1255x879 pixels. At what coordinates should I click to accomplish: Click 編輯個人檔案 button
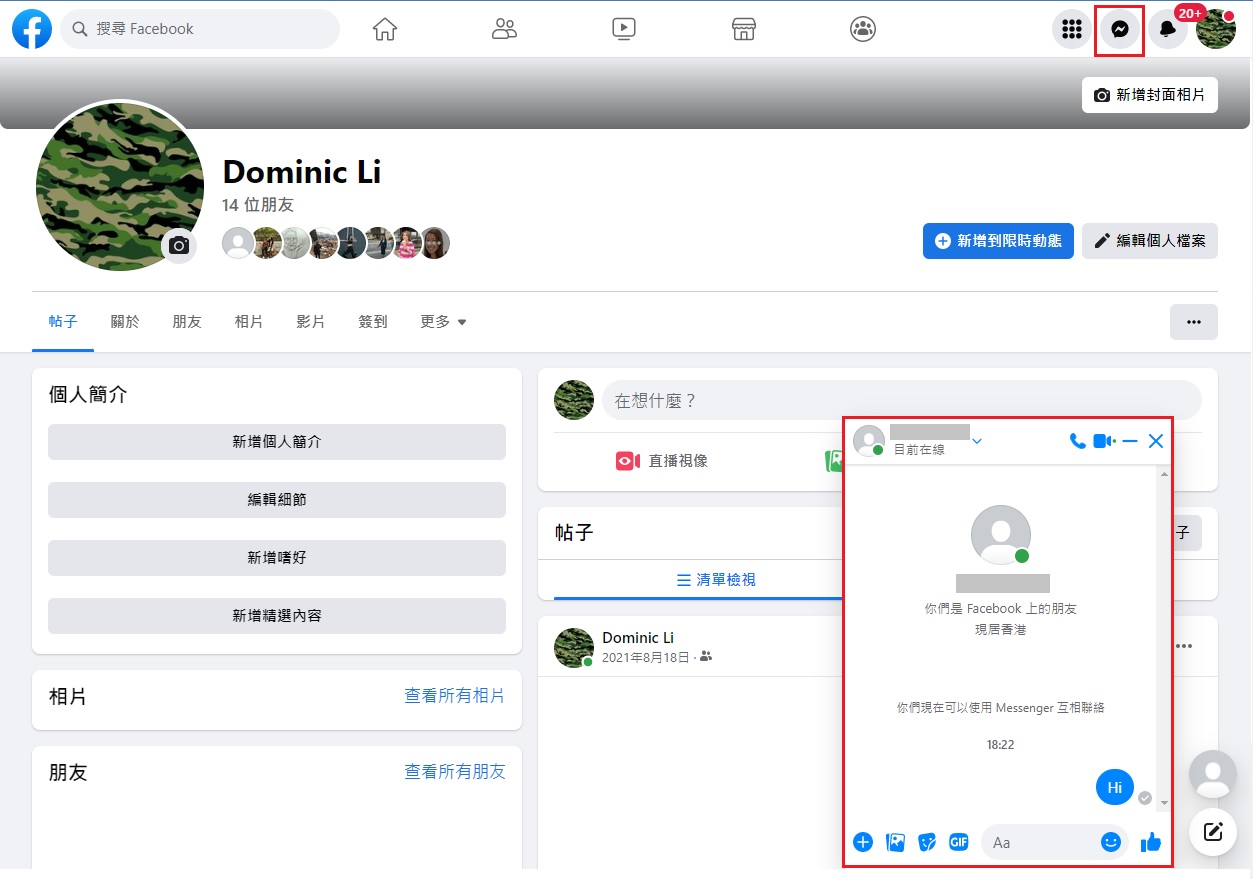(x=1150, y=241)
